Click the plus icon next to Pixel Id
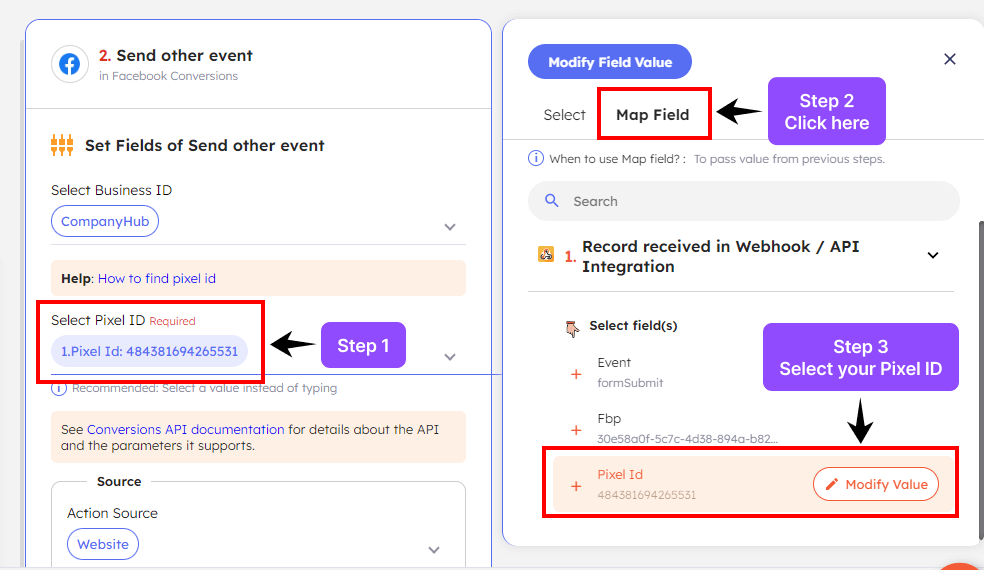The height and width of the screenshot is (570, 984). click(x=576, y=485)
